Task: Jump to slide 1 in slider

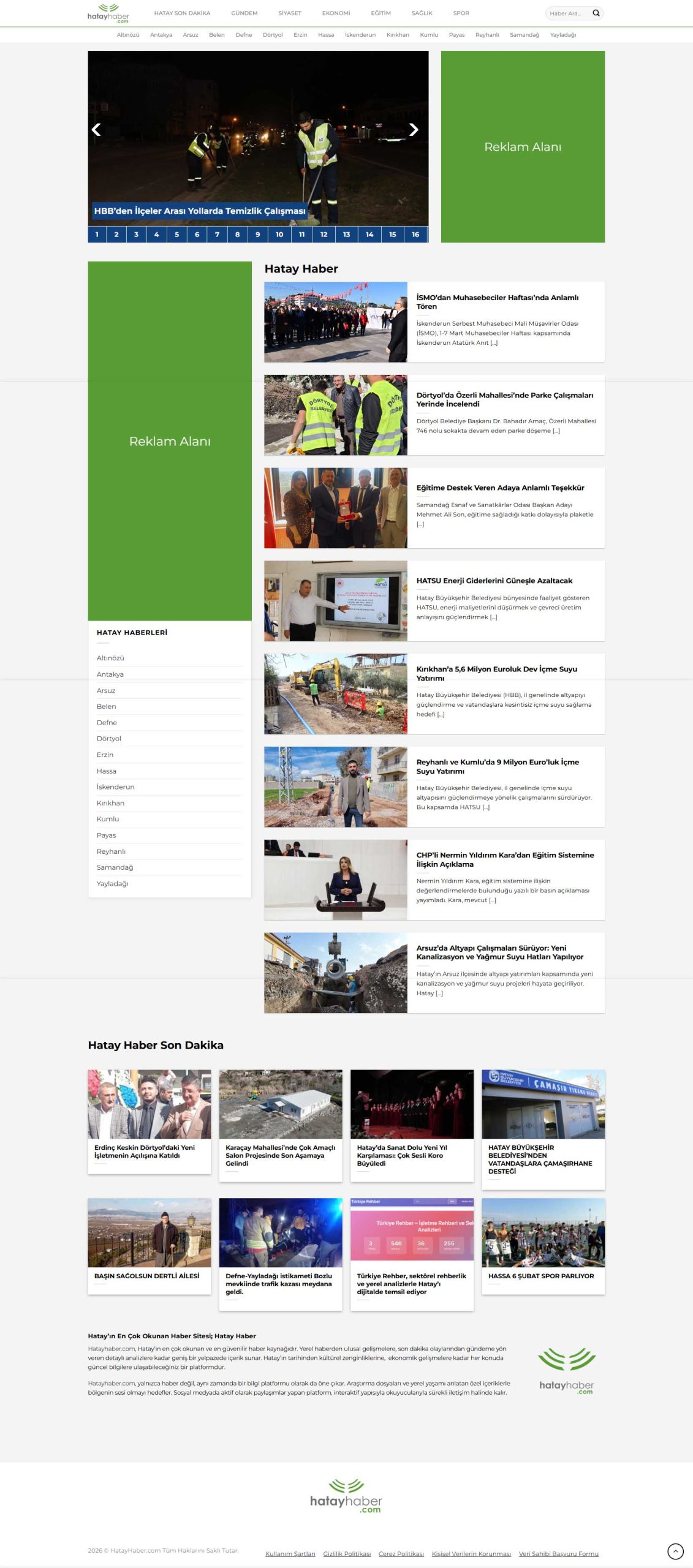Action: [97, 234]
